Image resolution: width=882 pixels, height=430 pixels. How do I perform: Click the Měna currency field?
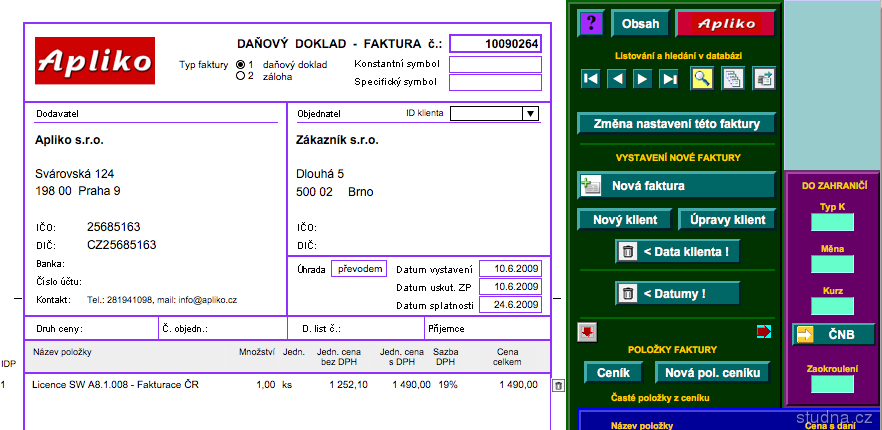coord(832,264)
